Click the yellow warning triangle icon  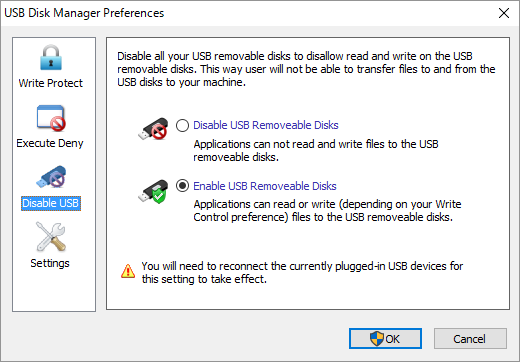click(128, 271)
